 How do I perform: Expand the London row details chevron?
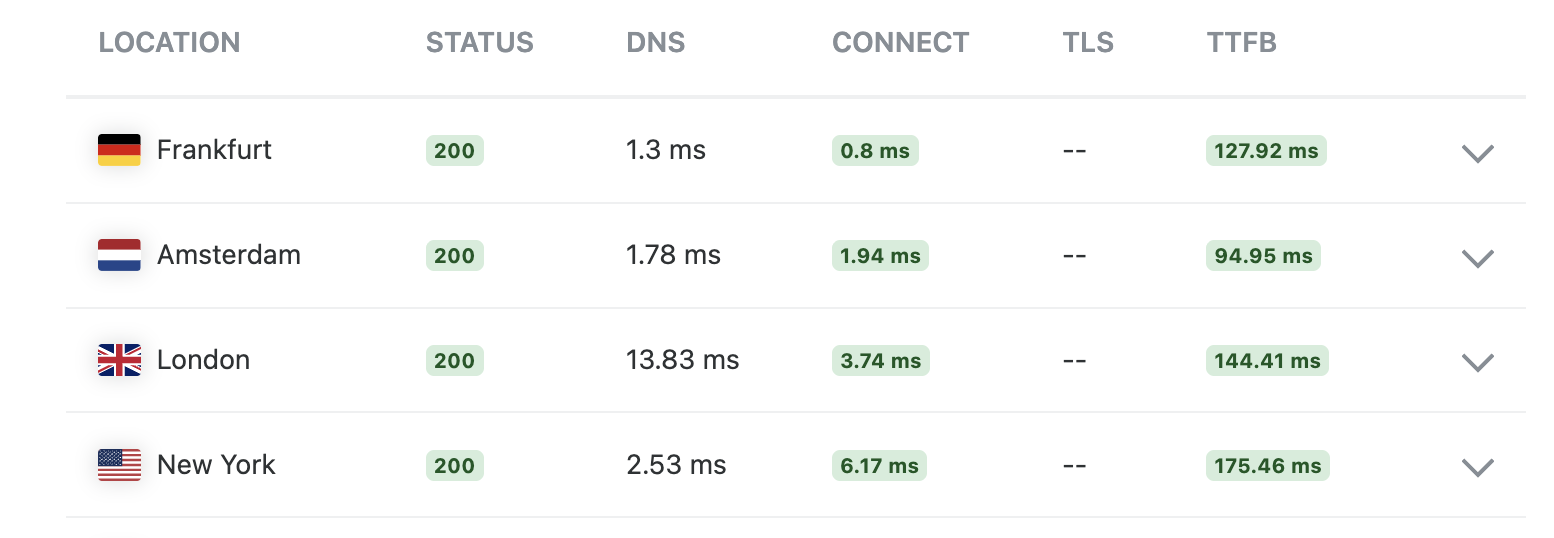tap(1477, 362)
